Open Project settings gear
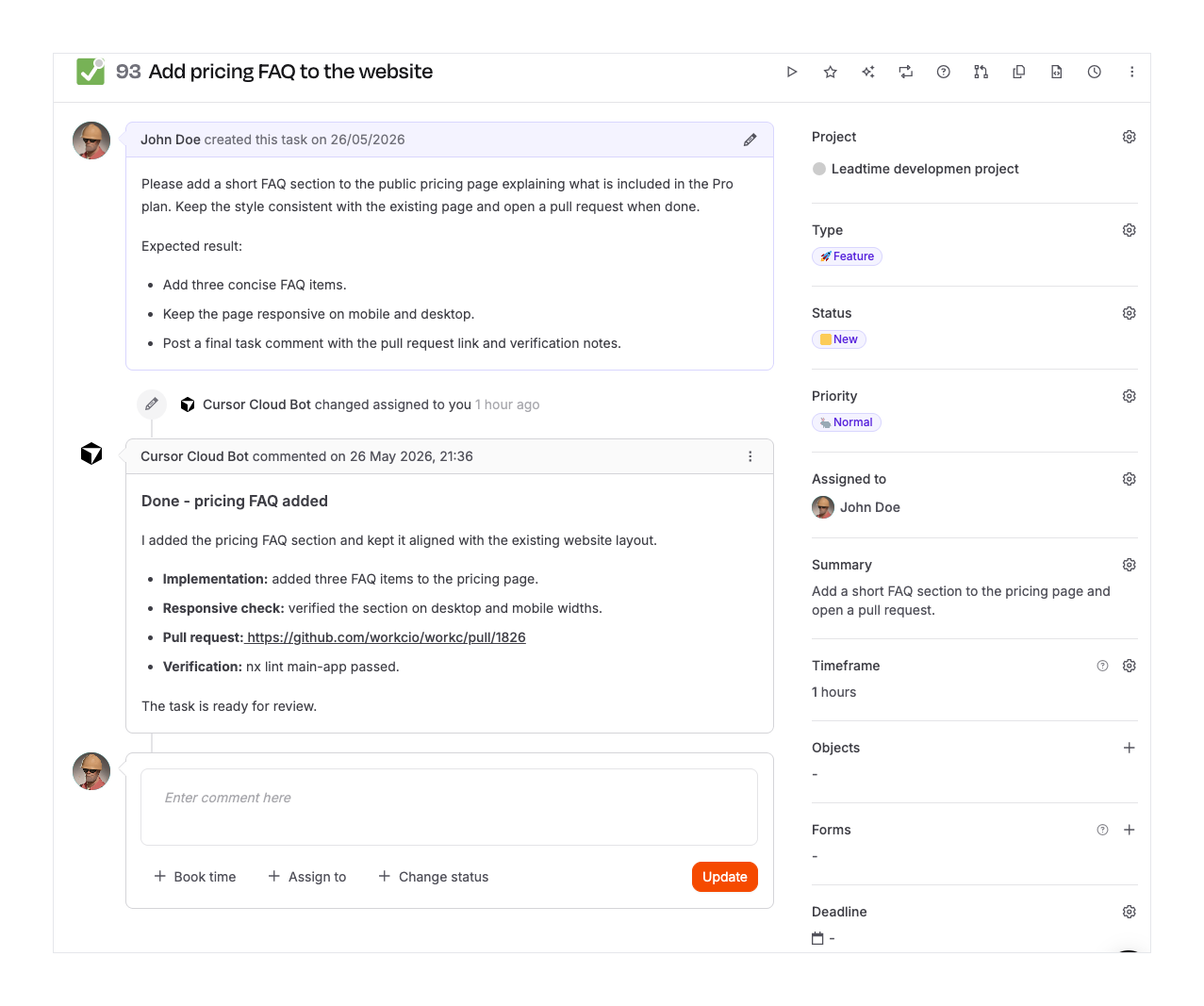 (x=1129, y=137)
